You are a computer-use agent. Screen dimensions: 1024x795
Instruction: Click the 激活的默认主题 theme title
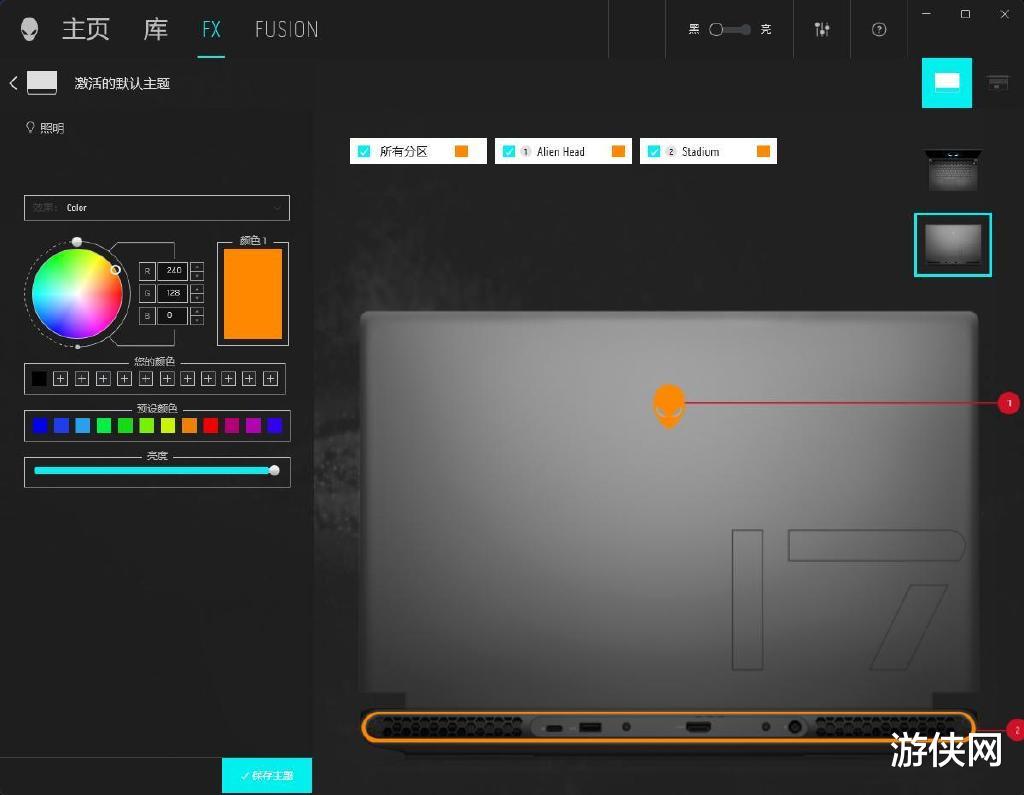click(x=122, y=84)
